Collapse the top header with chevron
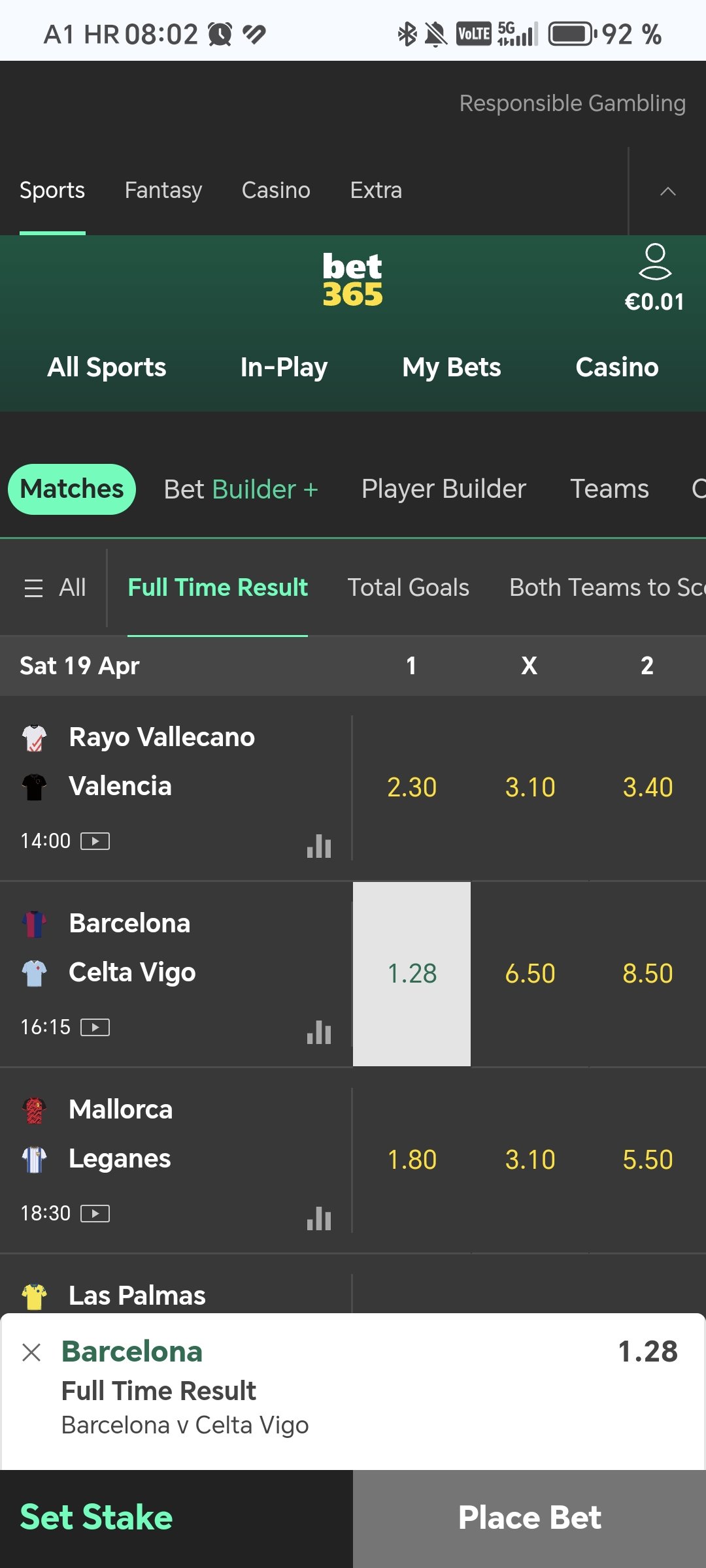 point(667,191)
